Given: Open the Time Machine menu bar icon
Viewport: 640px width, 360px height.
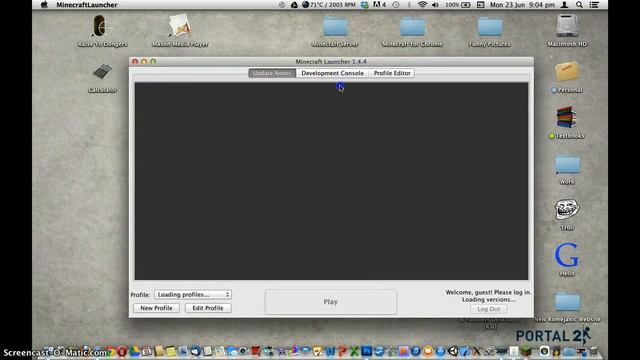Looking at the screenshot, I should point(396,5).
